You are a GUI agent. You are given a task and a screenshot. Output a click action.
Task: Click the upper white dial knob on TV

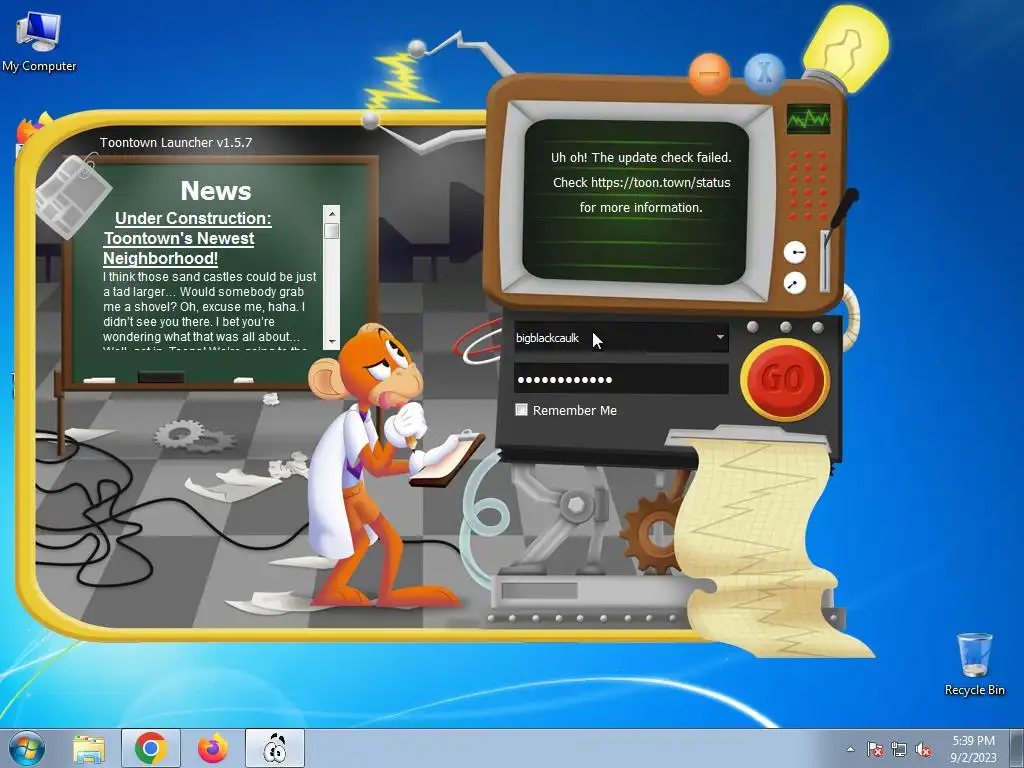pos(794,252)
